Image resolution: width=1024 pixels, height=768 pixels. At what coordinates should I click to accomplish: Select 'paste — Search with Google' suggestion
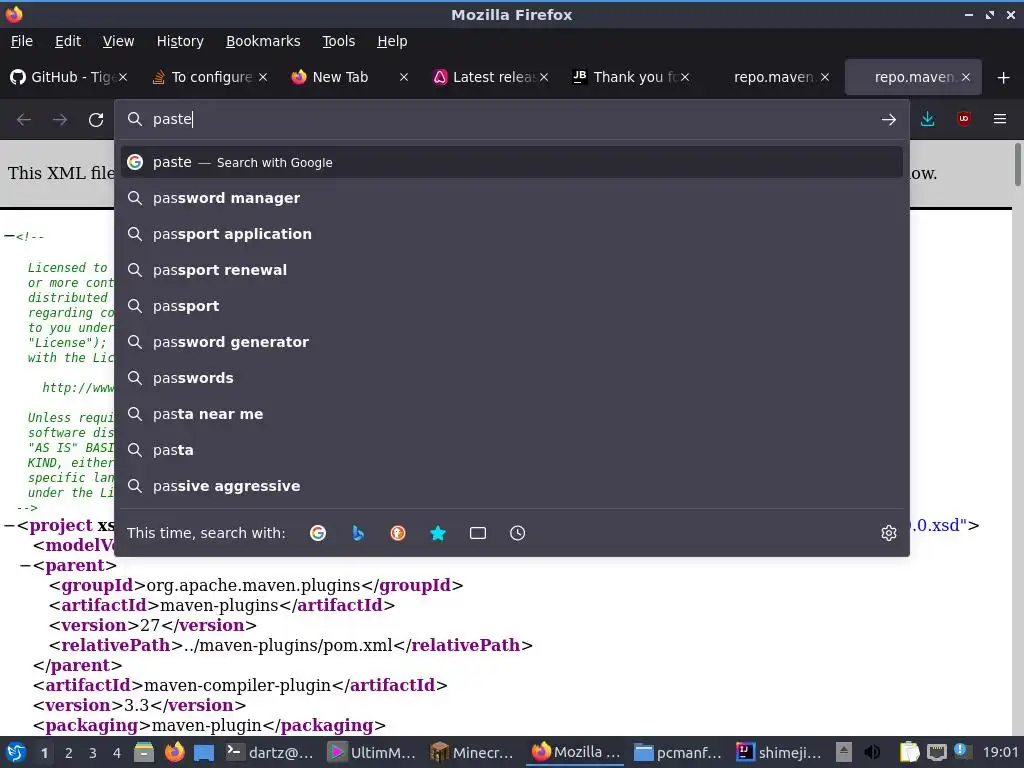[511, 162]
